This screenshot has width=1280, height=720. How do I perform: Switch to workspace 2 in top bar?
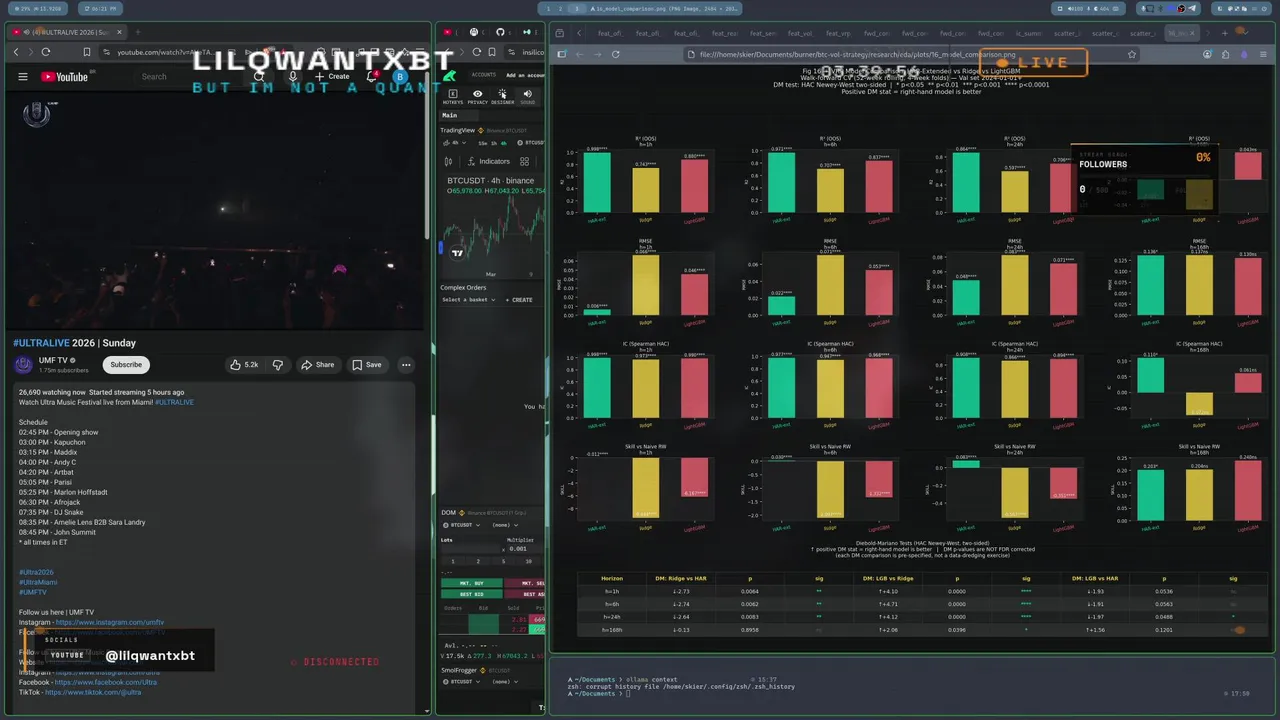pyautogui.click(x=562, y=8)
